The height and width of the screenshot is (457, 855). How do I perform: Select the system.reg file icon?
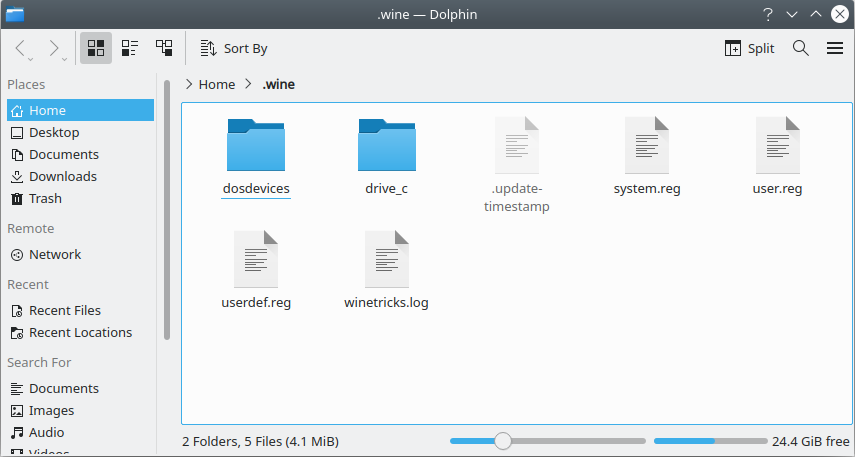pyautogui.click(x=647, y=145)
